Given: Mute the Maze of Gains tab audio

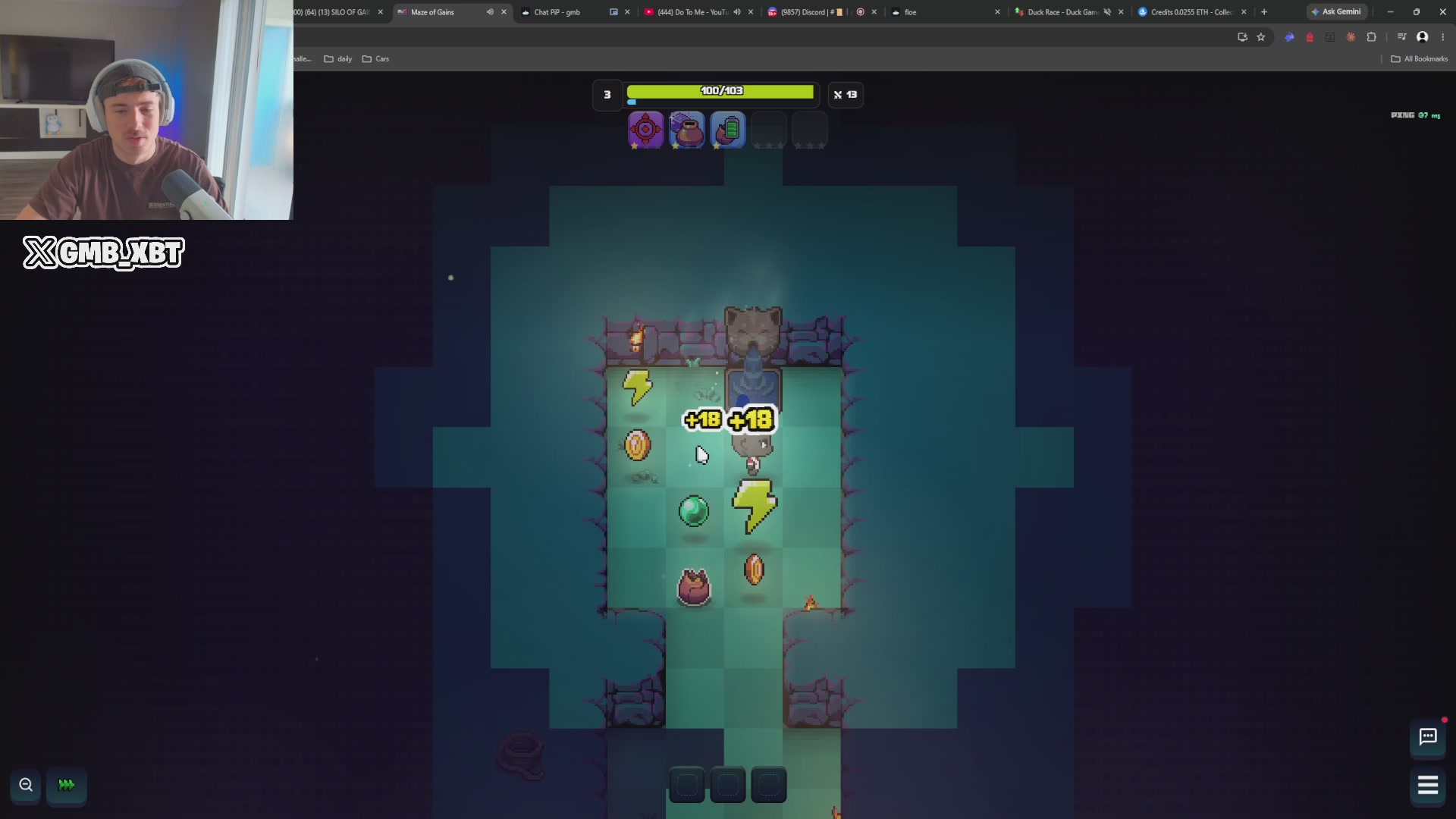Looking at the screenshot, I should tap(490, 12).
